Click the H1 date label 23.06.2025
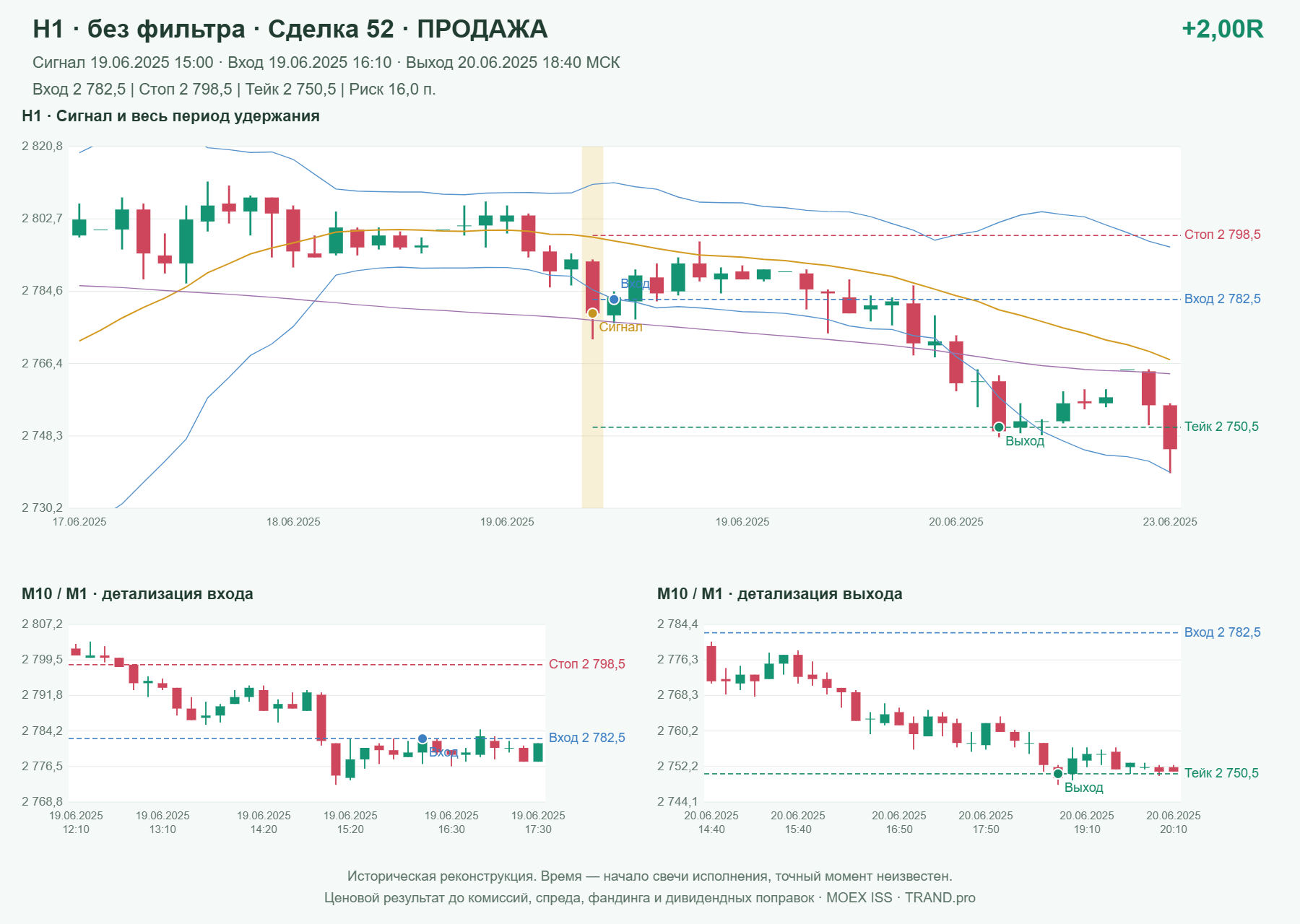The width and height of the screenshot is (1300, 924). pyautogui.click(x=1170, y=522)
